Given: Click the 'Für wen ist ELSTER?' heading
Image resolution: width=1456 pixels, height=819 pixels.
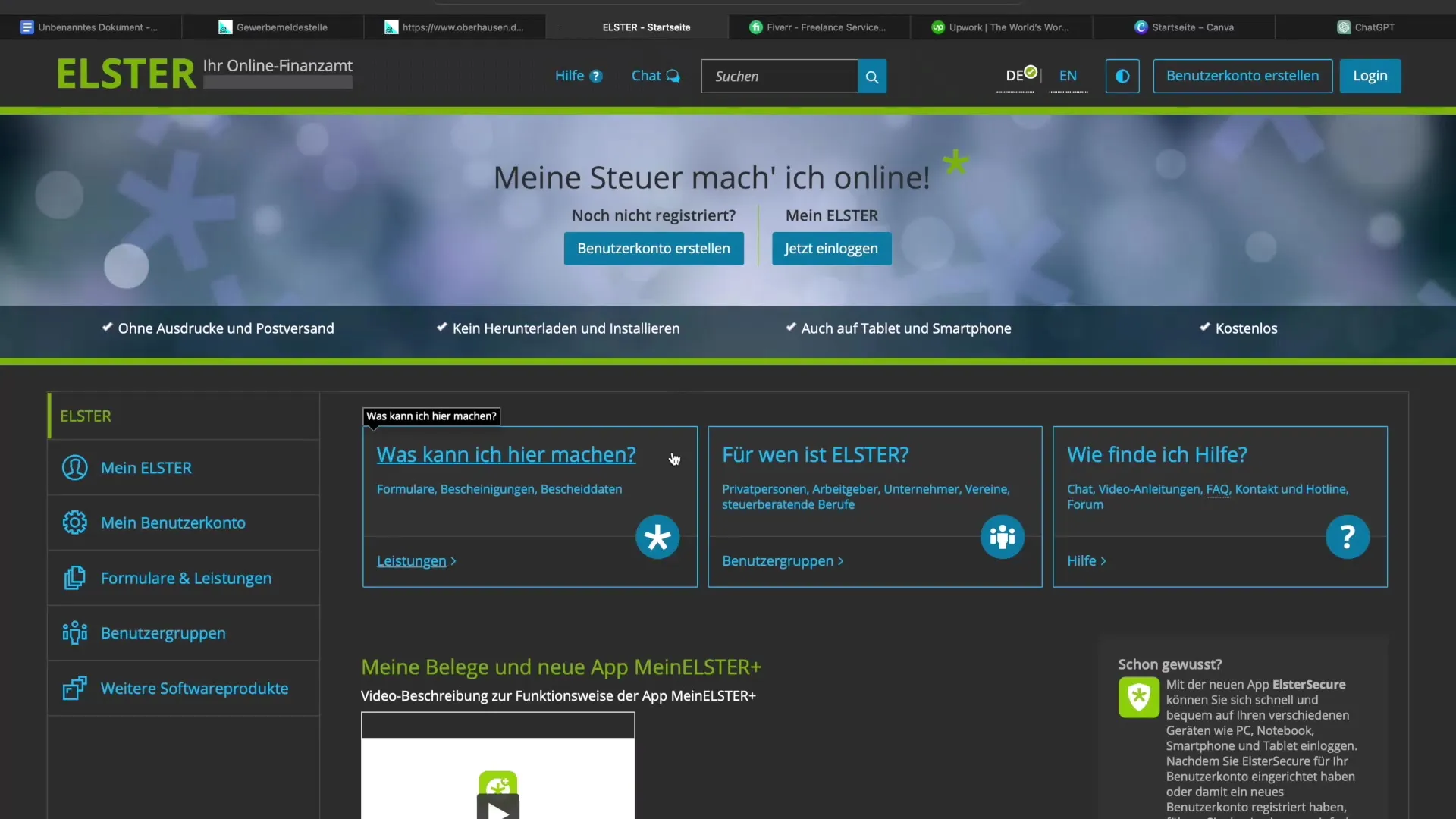Looking at the screenshot, I should pyautogui.click(x=814, y=455).
